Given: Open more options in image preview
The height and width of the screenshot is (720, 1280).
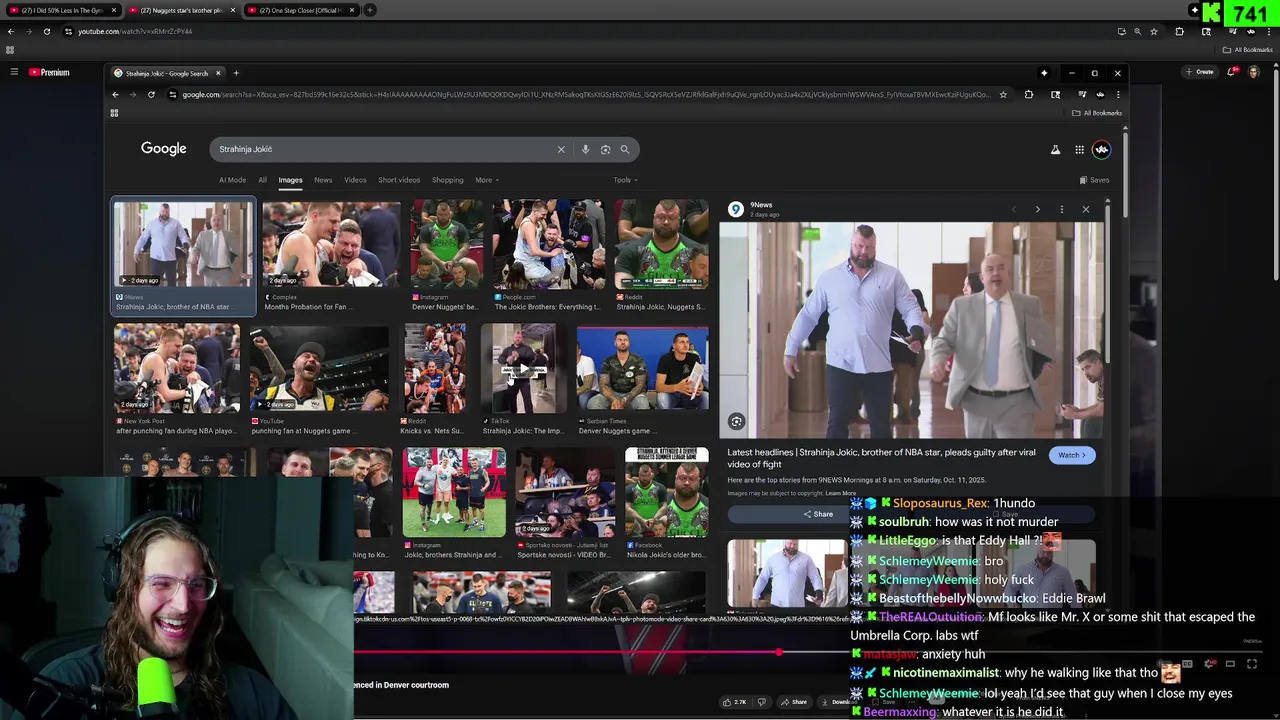Looking at the screenshot, I should (1061, 209).
